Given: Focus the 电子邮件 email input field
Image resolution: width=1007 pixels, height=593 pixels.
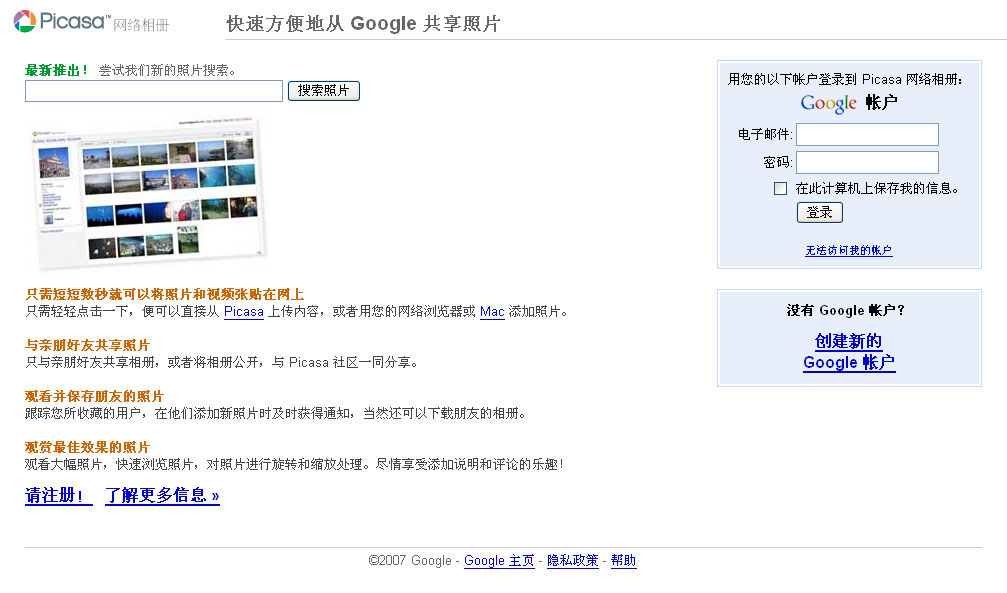Looking at the screenshot, I should click(x=867, y=134).
